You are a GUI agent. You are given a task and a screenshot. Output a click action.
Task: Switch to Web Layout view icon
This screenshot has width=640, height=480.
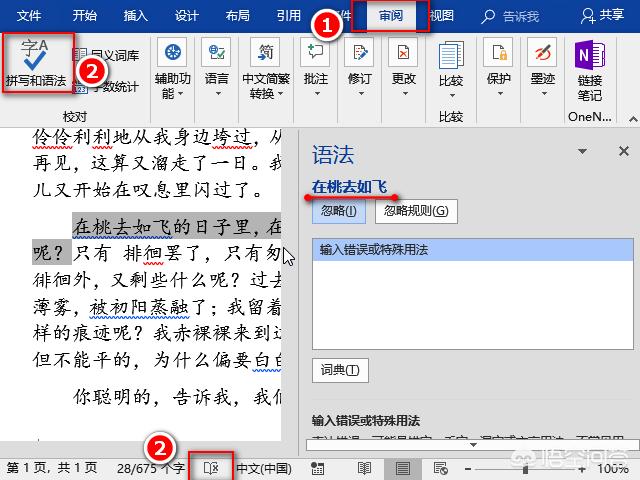coord(440,468)
